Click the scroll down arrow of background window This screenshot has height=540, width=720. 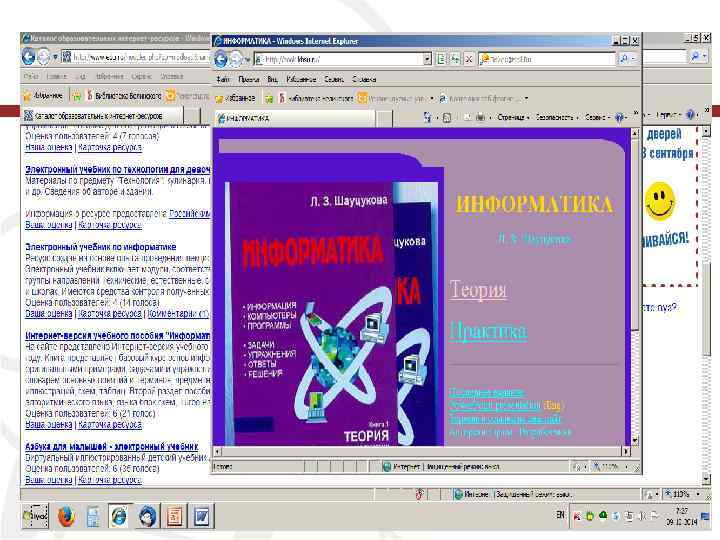pyautogui.click(x=707, y=479)
